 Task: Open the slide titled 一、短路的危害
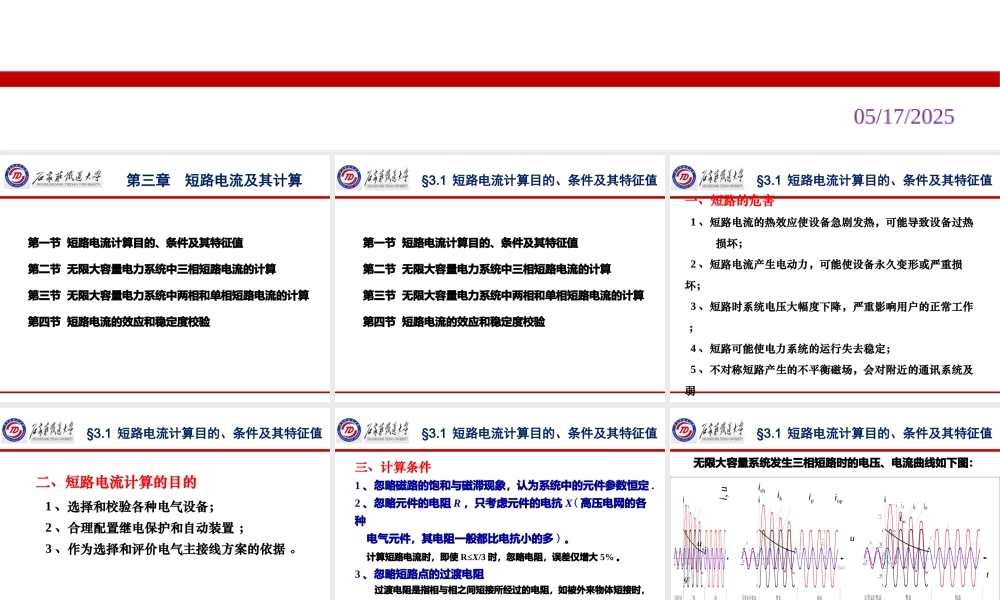[x=835, y=278]
